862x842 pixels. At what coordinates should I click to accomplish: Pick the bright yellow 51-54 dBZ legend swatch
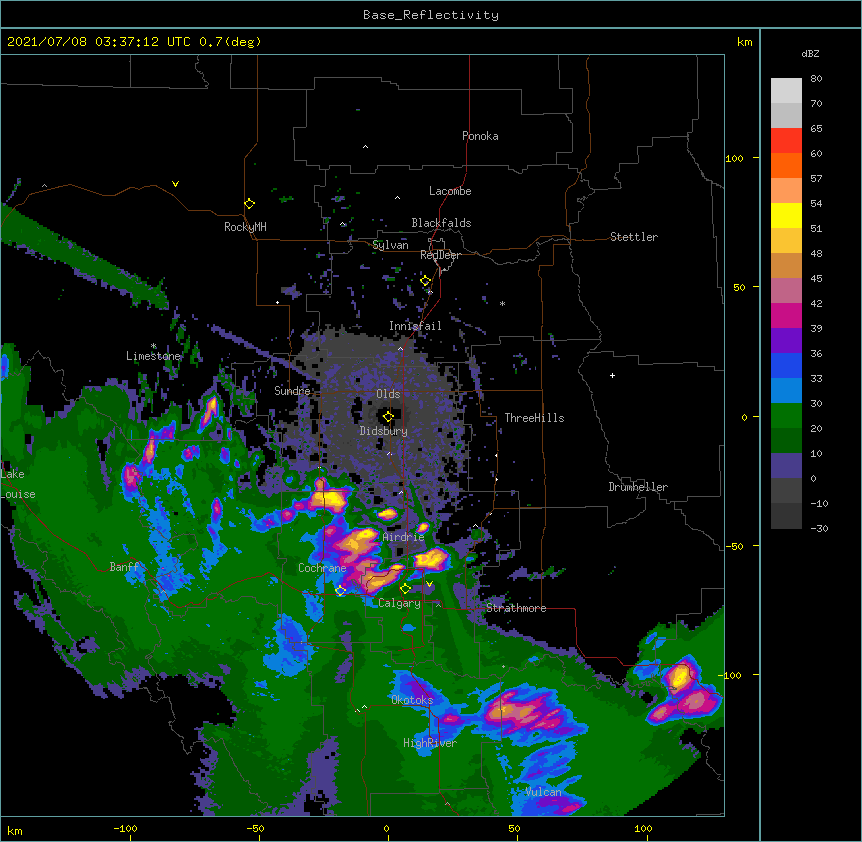tap(786, 215)
